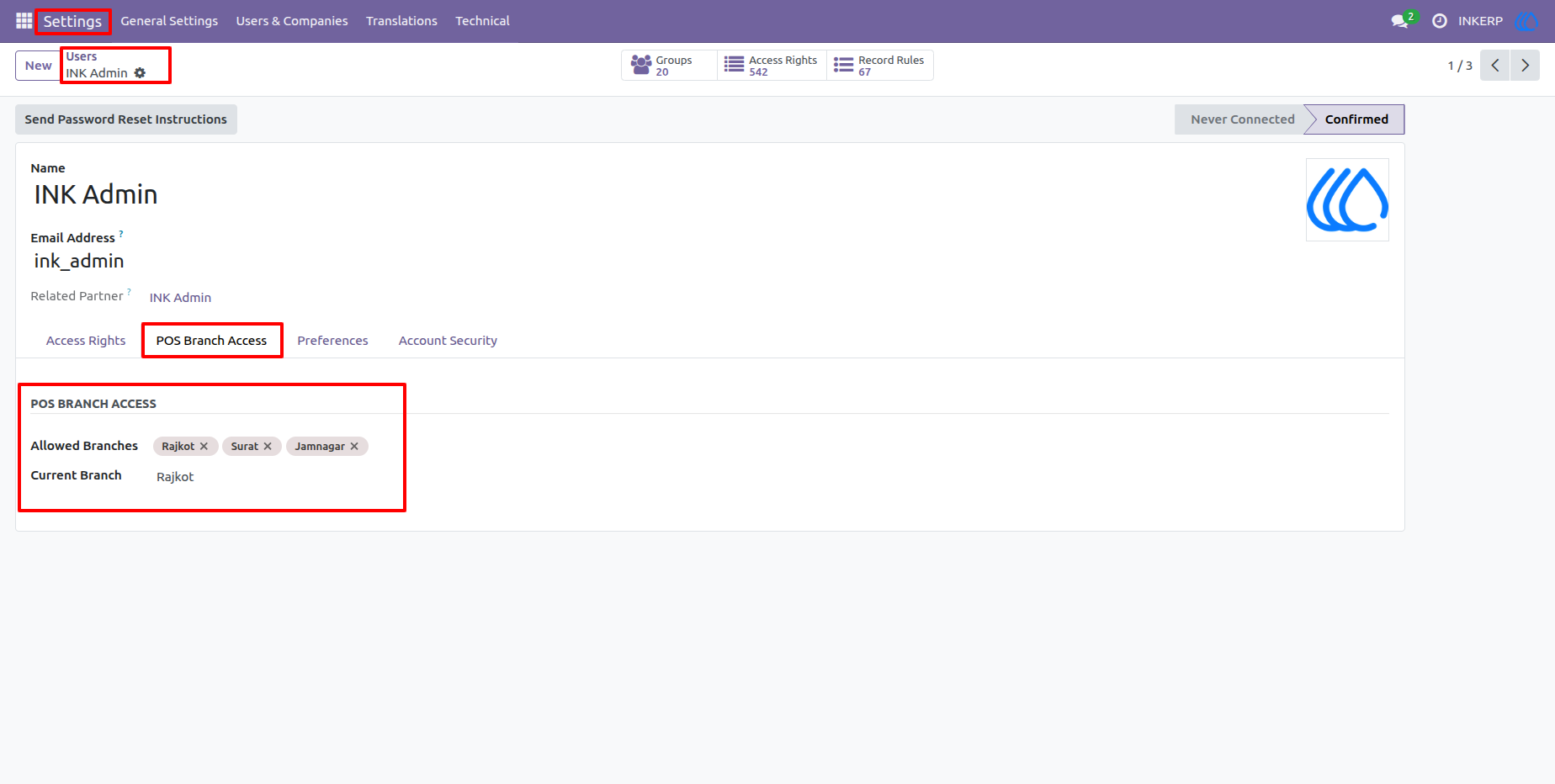Switch to the POS Branch Access tab
This screenshot has width=1555, height=784.
211,341
